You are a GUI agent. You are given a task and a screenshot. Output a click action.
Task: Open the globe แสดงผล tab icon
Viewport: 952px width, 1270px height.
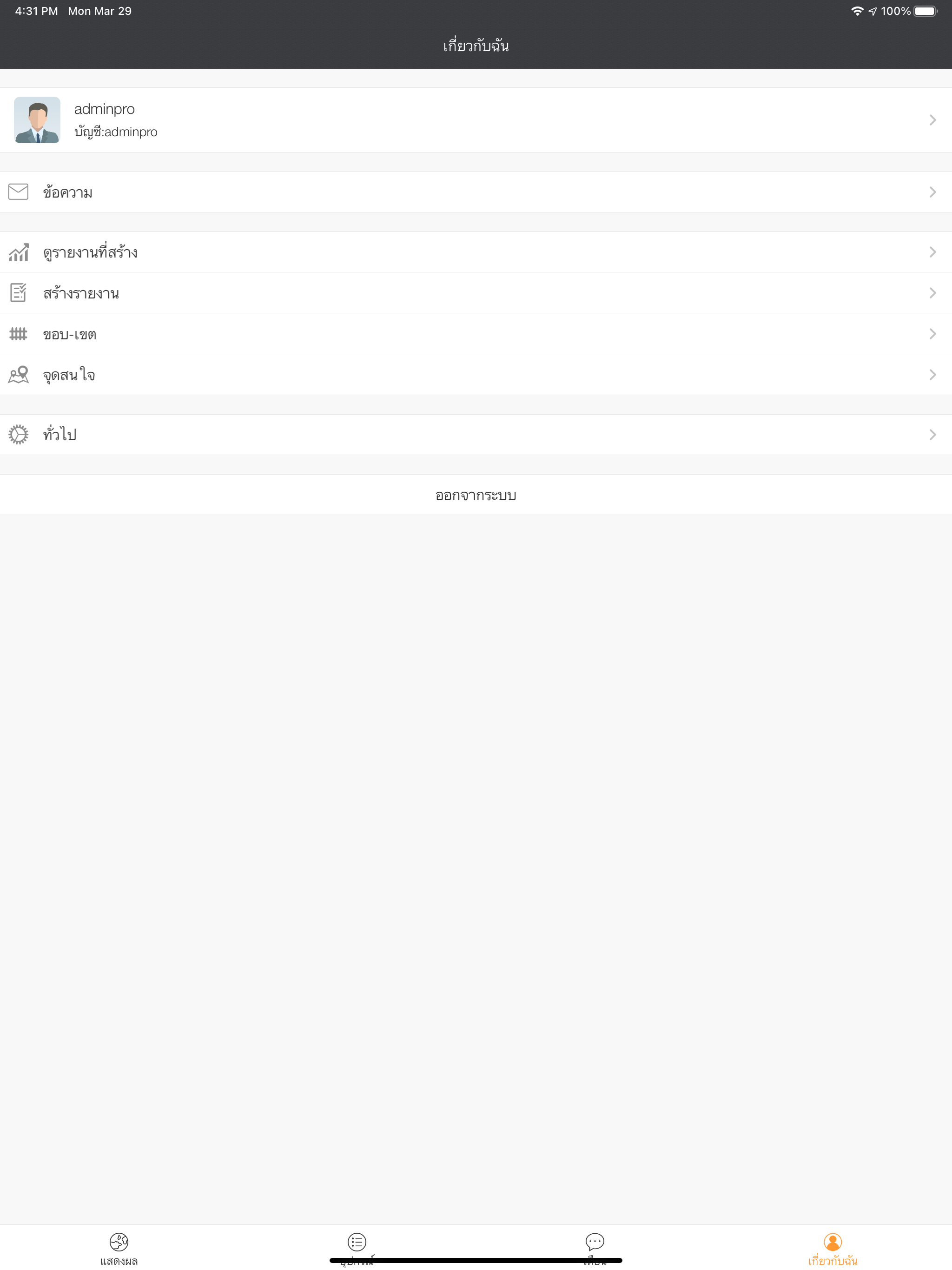pyautogui.click(x=119, y=1241)
